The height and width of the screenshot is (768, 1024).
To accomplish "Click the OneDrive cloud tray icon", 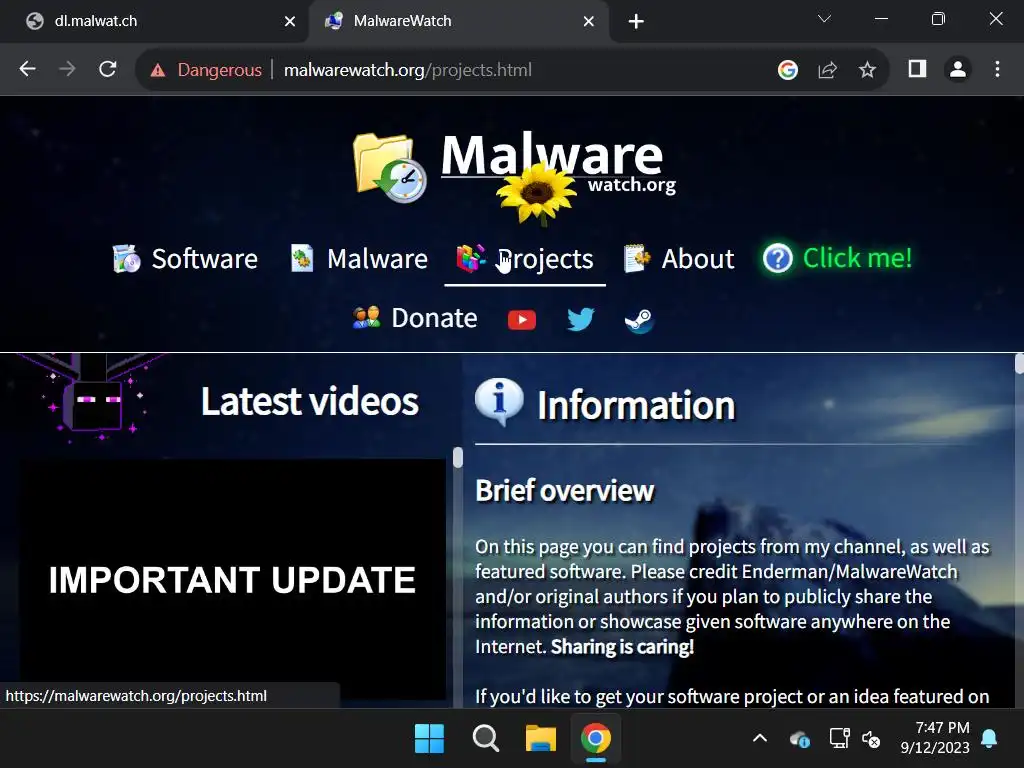I will point(800,739).
